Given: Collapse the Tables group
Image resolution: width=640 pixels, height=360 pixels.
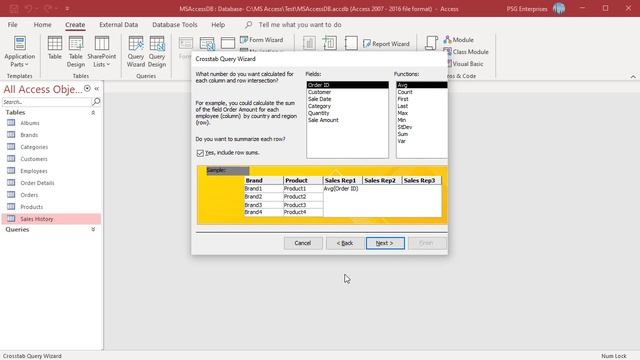Looking at the screenshot, I should click(x=93, y=113).
